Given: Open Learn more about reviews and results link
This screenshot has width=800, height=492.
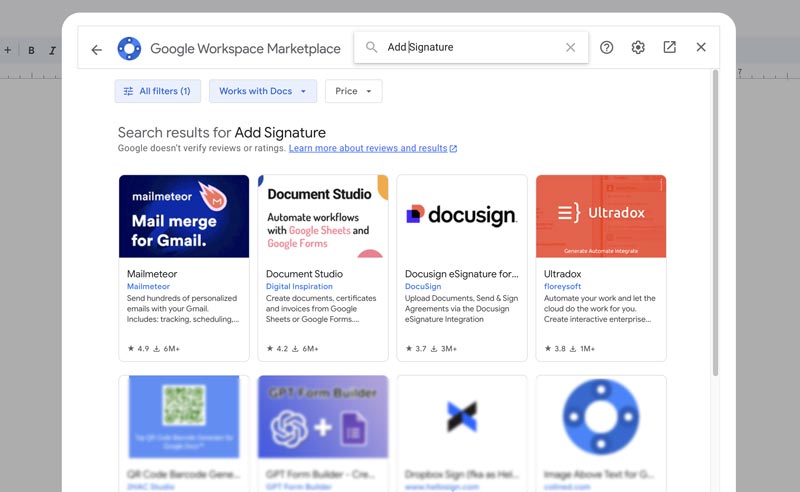Looking at the screenshot, I should [x=373, y=148].
